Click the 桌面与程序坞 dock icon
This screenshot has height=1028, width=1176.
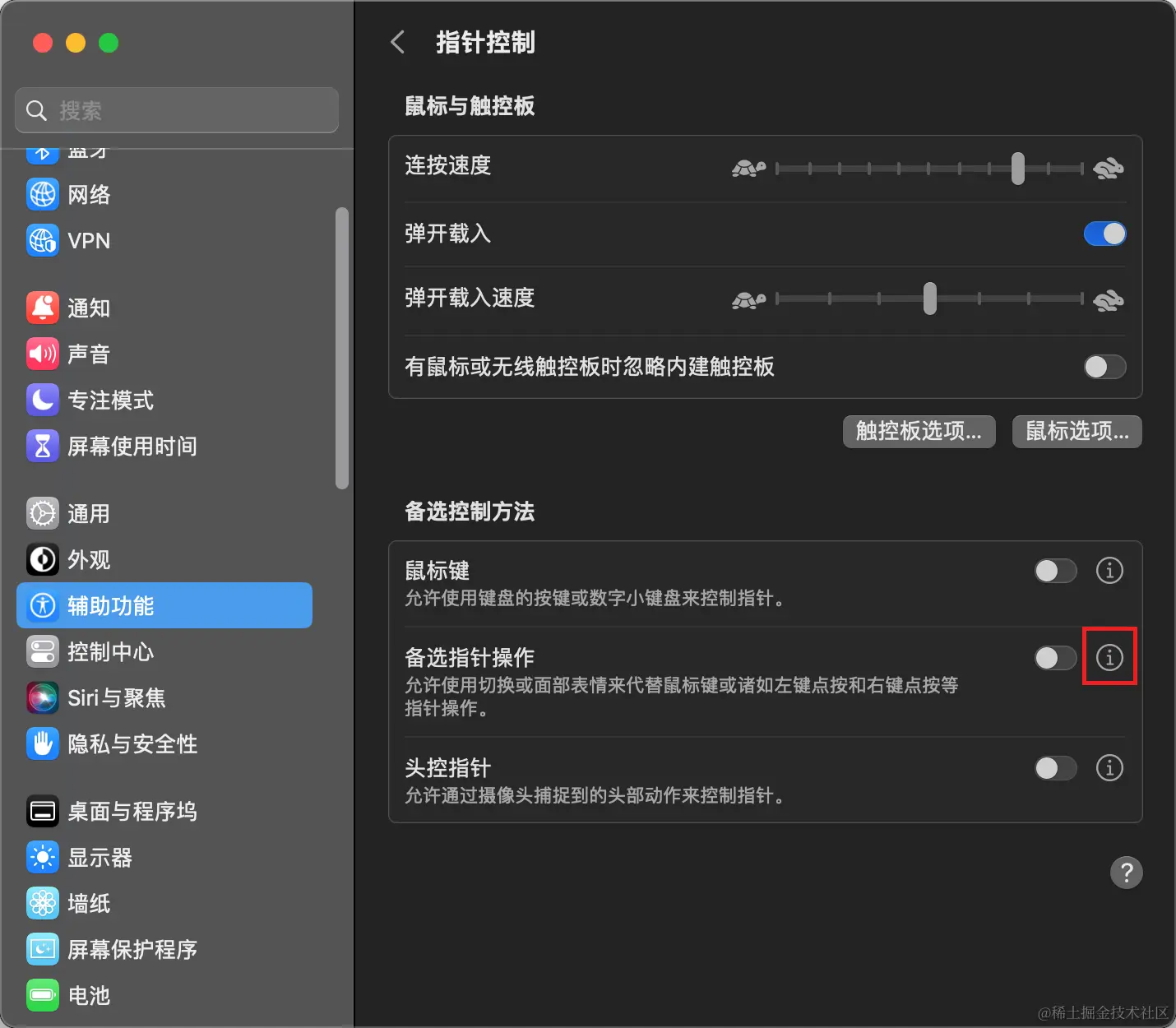click(x=43, y=812)
